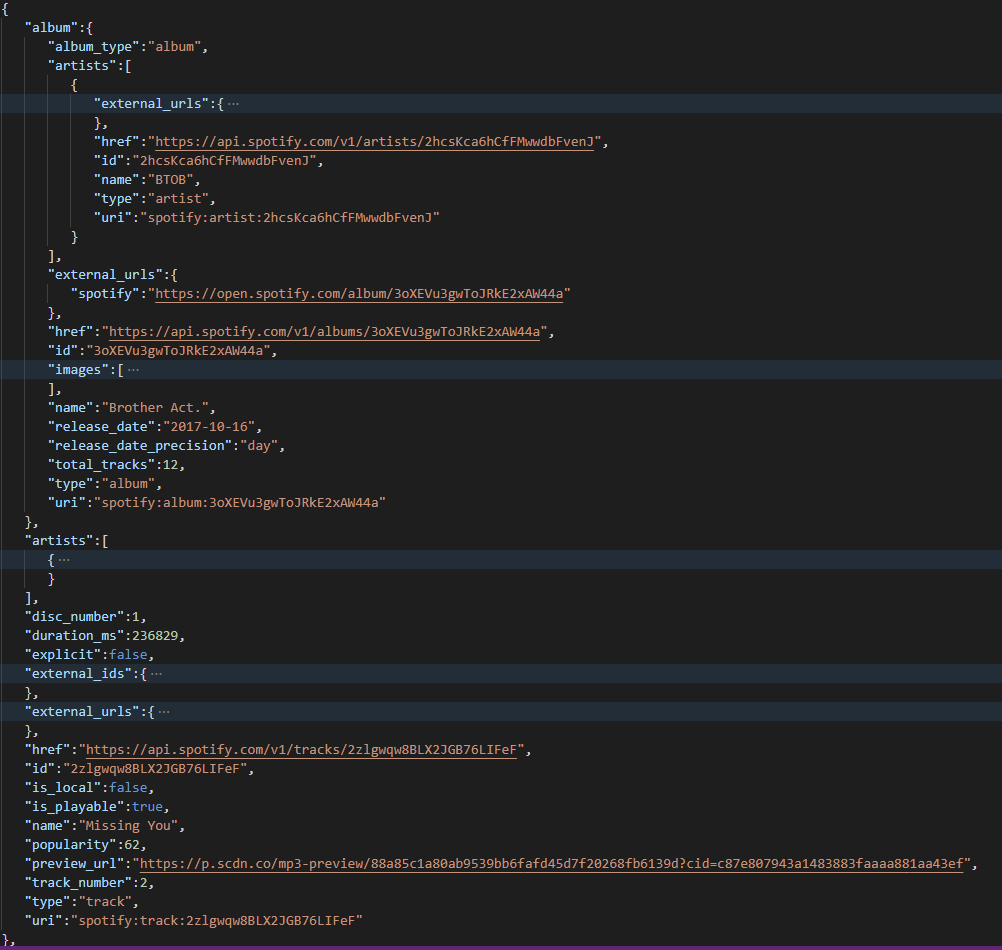Click the top-level "artists" key
Screen dimensions: 1002x950
click(59, 540)
